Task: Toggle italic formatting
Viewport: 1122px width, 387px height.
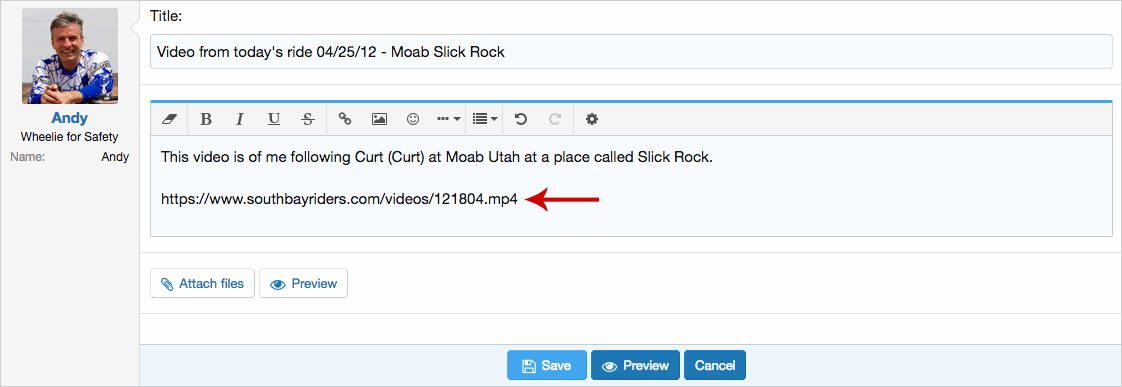Action: (240, 119)
